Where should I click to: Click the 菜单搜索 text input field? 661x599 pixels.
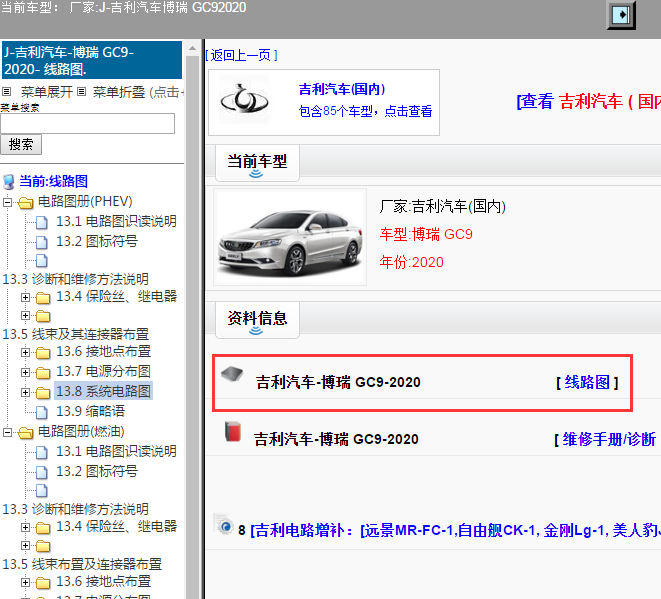click(x=87, y=123)
